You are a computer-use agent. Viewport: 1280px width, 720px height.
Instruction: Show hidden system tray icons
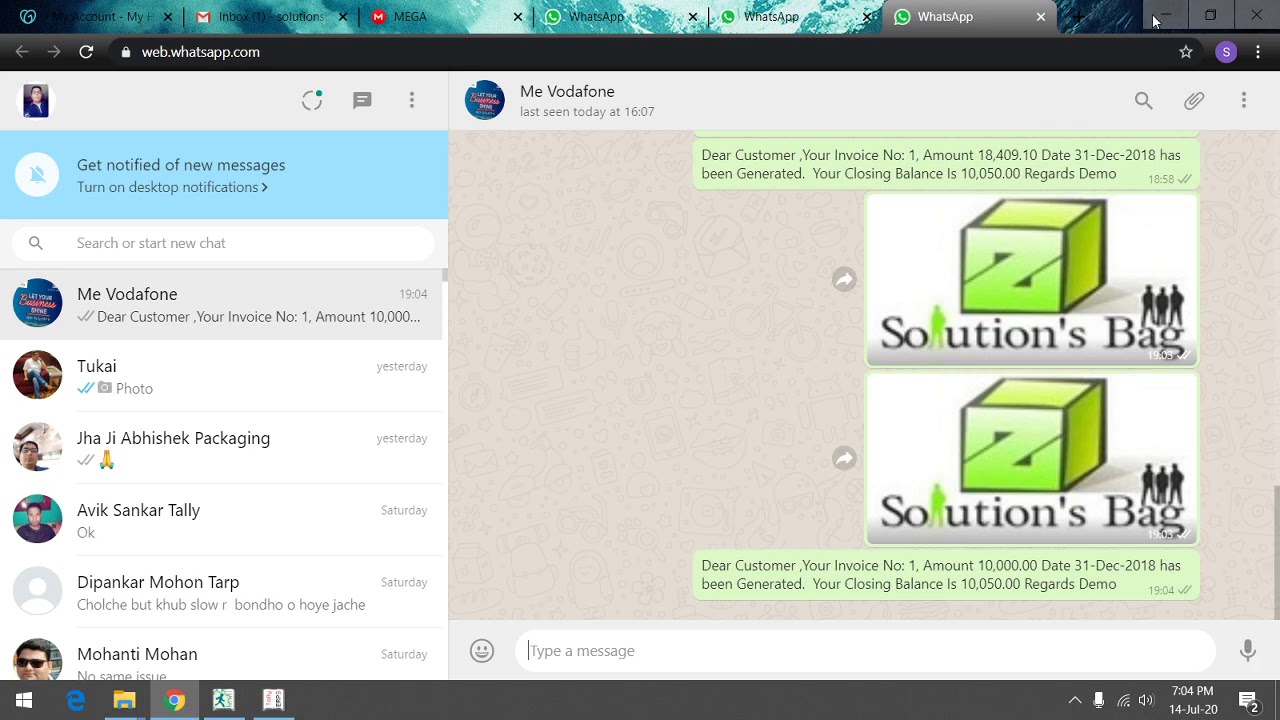1075,701
